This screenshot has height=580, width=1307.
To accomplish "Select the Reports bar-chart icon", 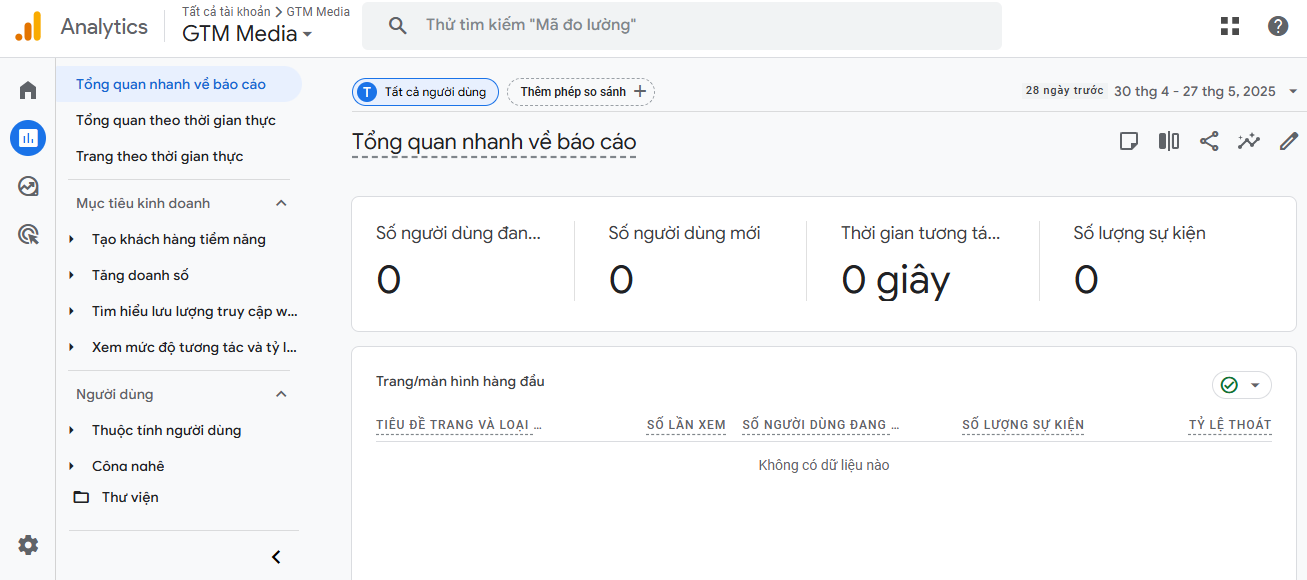I will (x=28, y=138).
